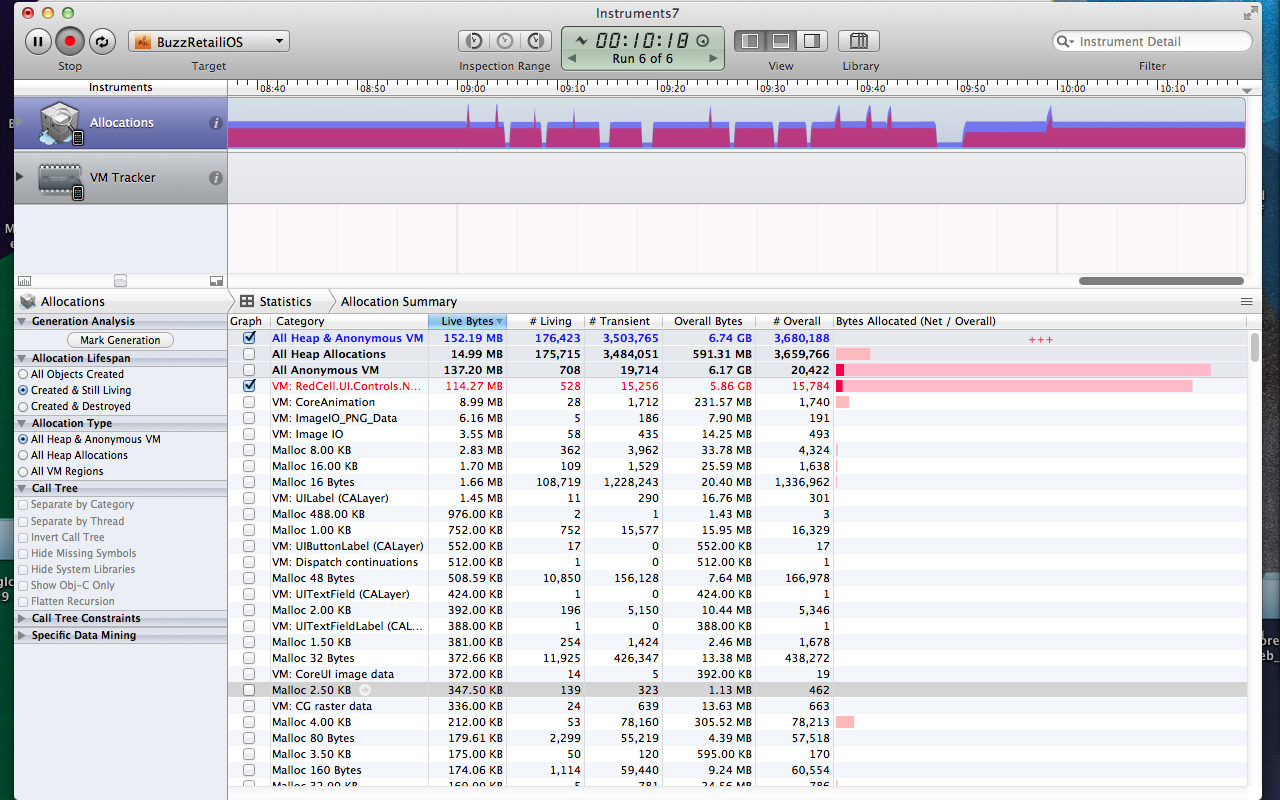This screenshot has height=800, width=1280.
Task: Select the VM Tracker instrument track
Action: pyautogui.click(x=120, y=178)
